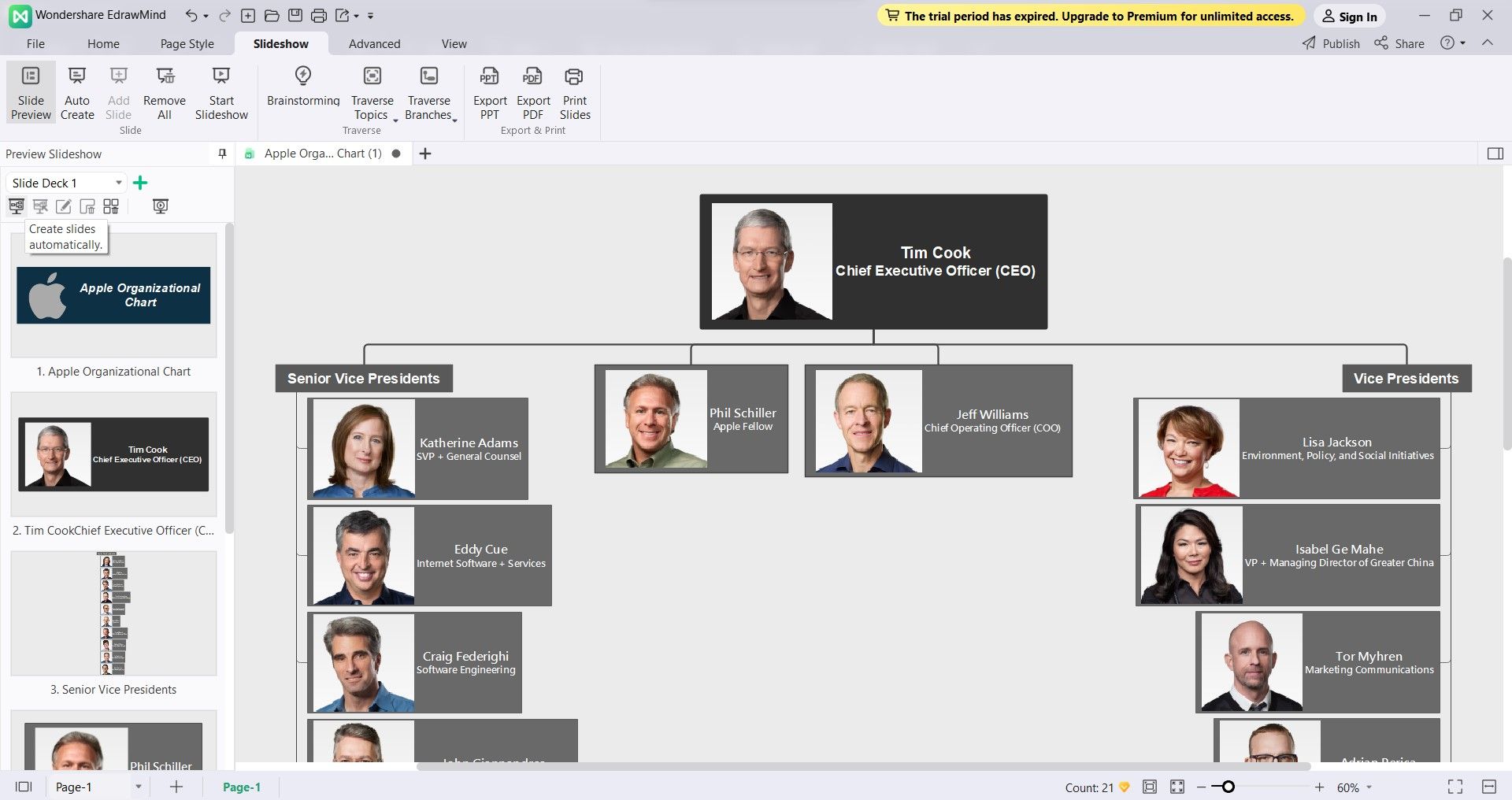1512x800 pixels.
Task: Click the Export icon in quick access bar
Action: pos(343,16)
